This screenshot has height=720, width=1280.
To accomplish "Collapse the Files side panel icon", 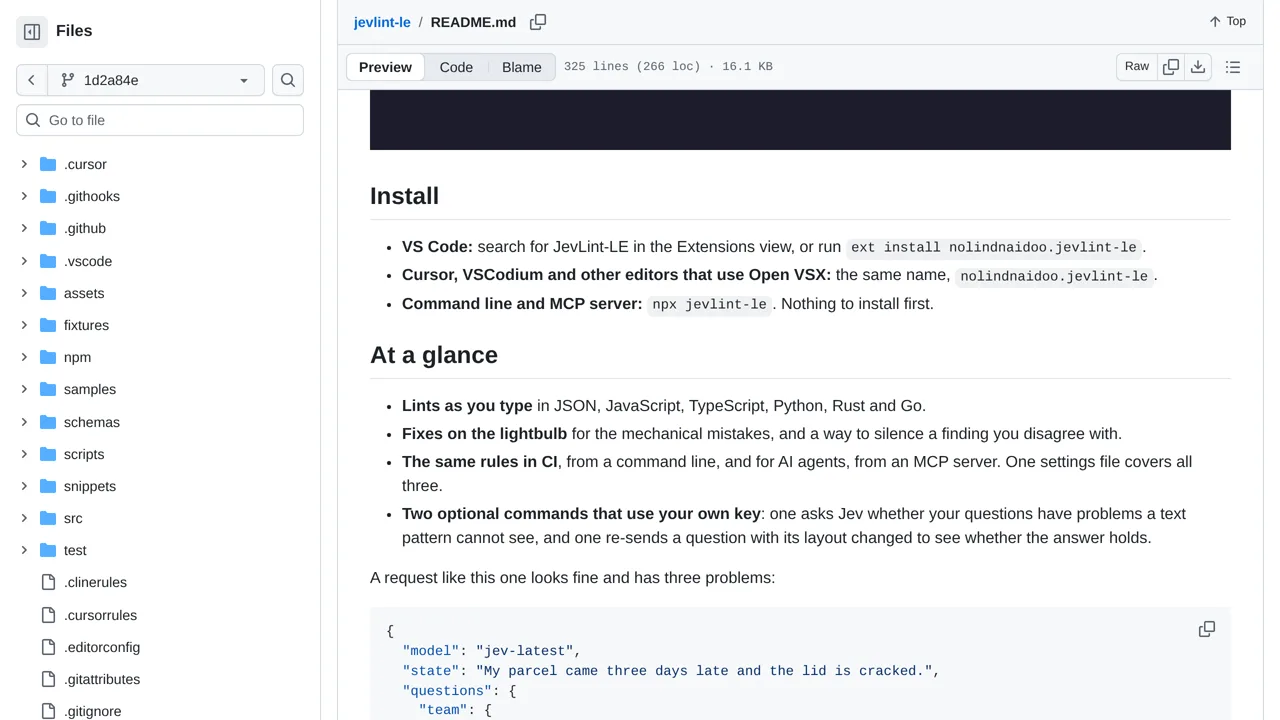I will click(32, 32).
